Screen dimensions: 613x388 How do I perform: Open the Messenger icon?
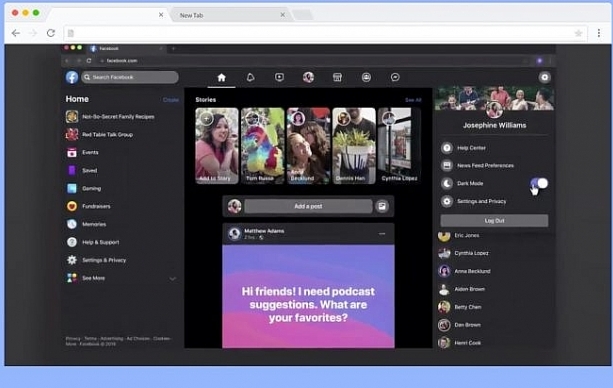point(395,77)
